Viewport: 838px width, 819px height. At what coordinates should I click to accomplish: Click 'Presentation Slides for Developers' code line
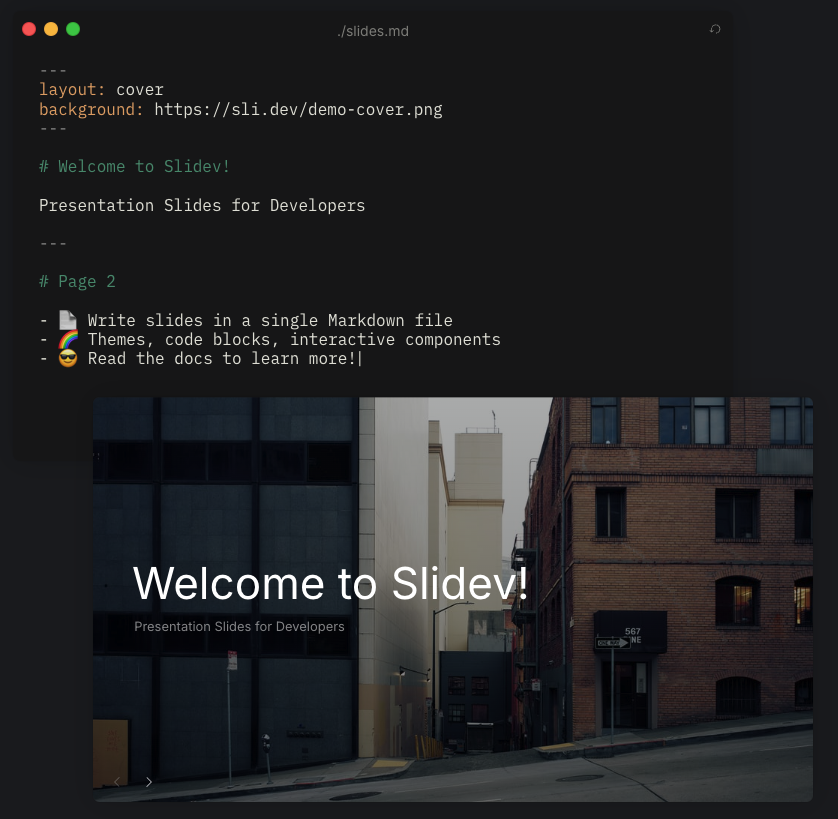202,206
